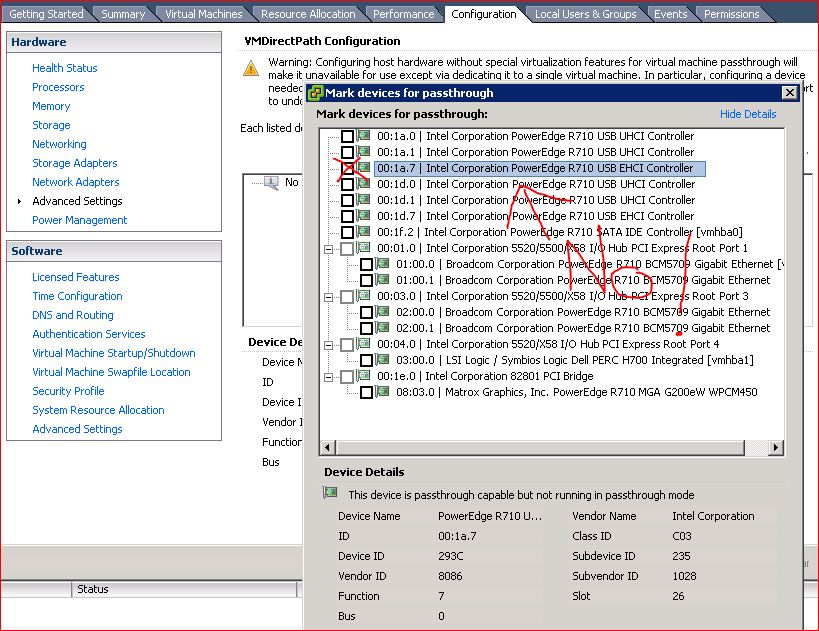
Task: Click the passthrough status icon in Device Details
Action: tap(331, 494)
